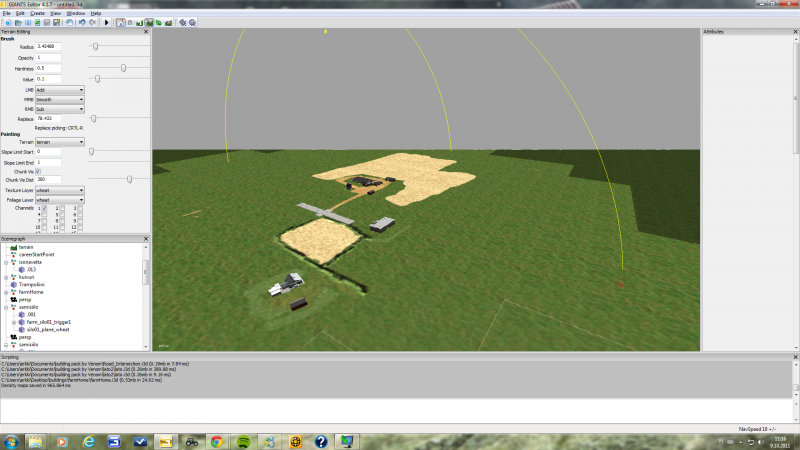Viewport: 800px width, 450px height.
Task: Click the brush Hardness input field
Action: point(48,68)
